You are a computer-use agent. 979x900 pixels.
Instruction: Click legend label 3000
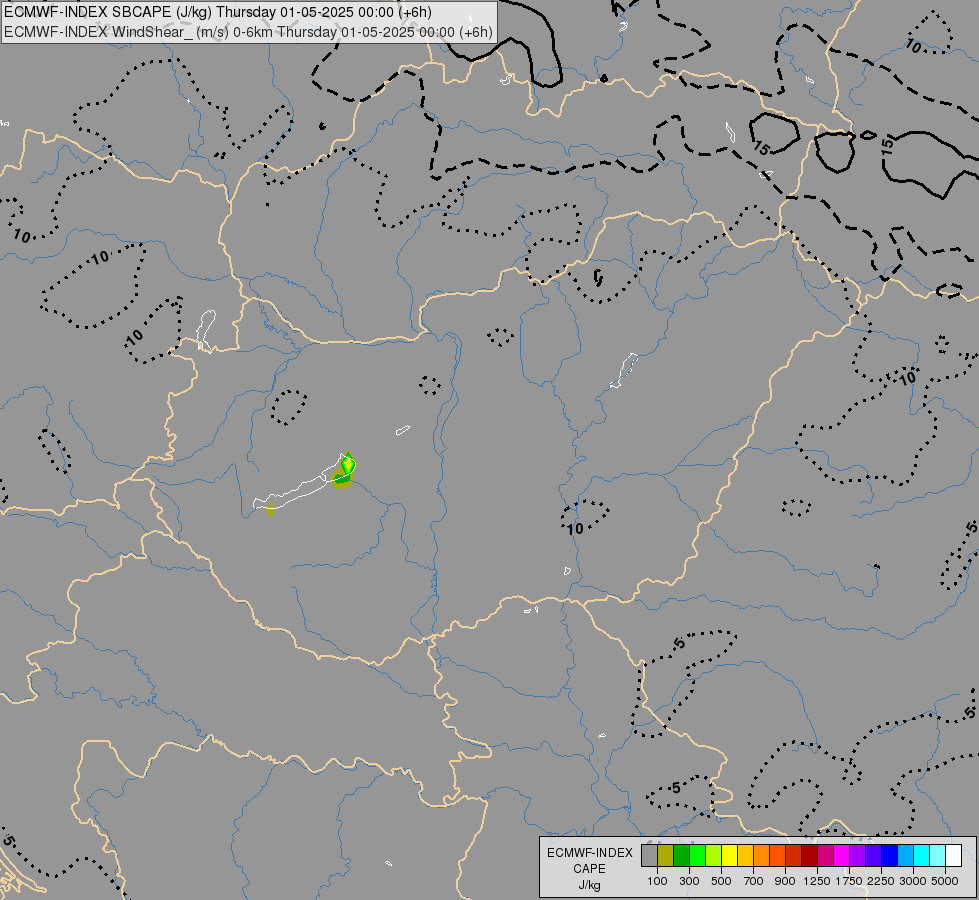coord(913,881)
